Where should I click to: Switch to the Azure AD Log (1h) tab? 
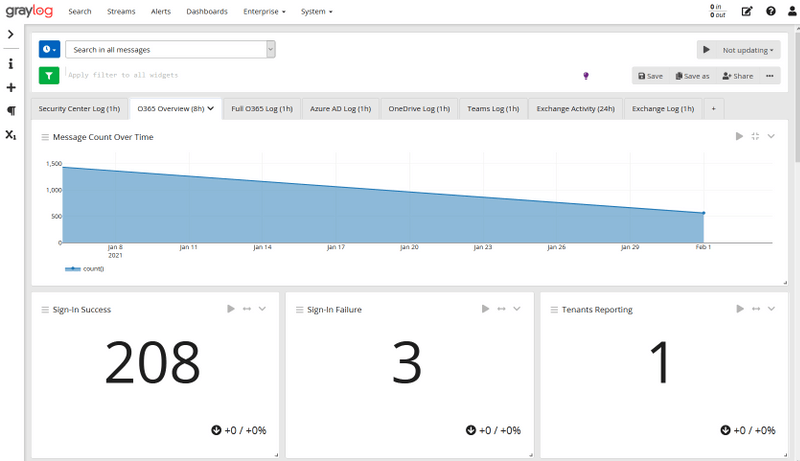(x=340, y=109)
